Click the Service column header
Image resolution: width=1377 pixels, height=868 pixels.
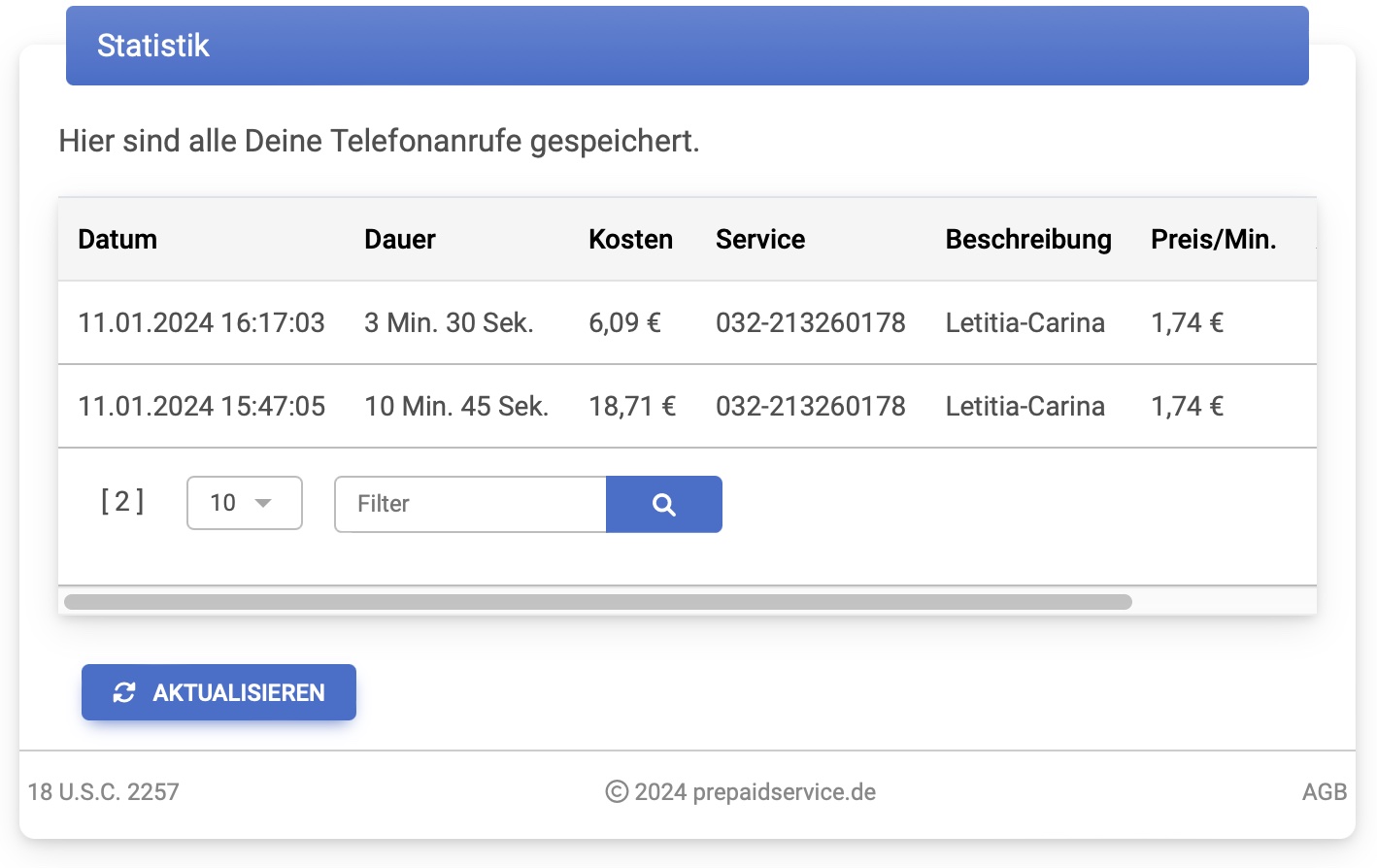[759, 240]
